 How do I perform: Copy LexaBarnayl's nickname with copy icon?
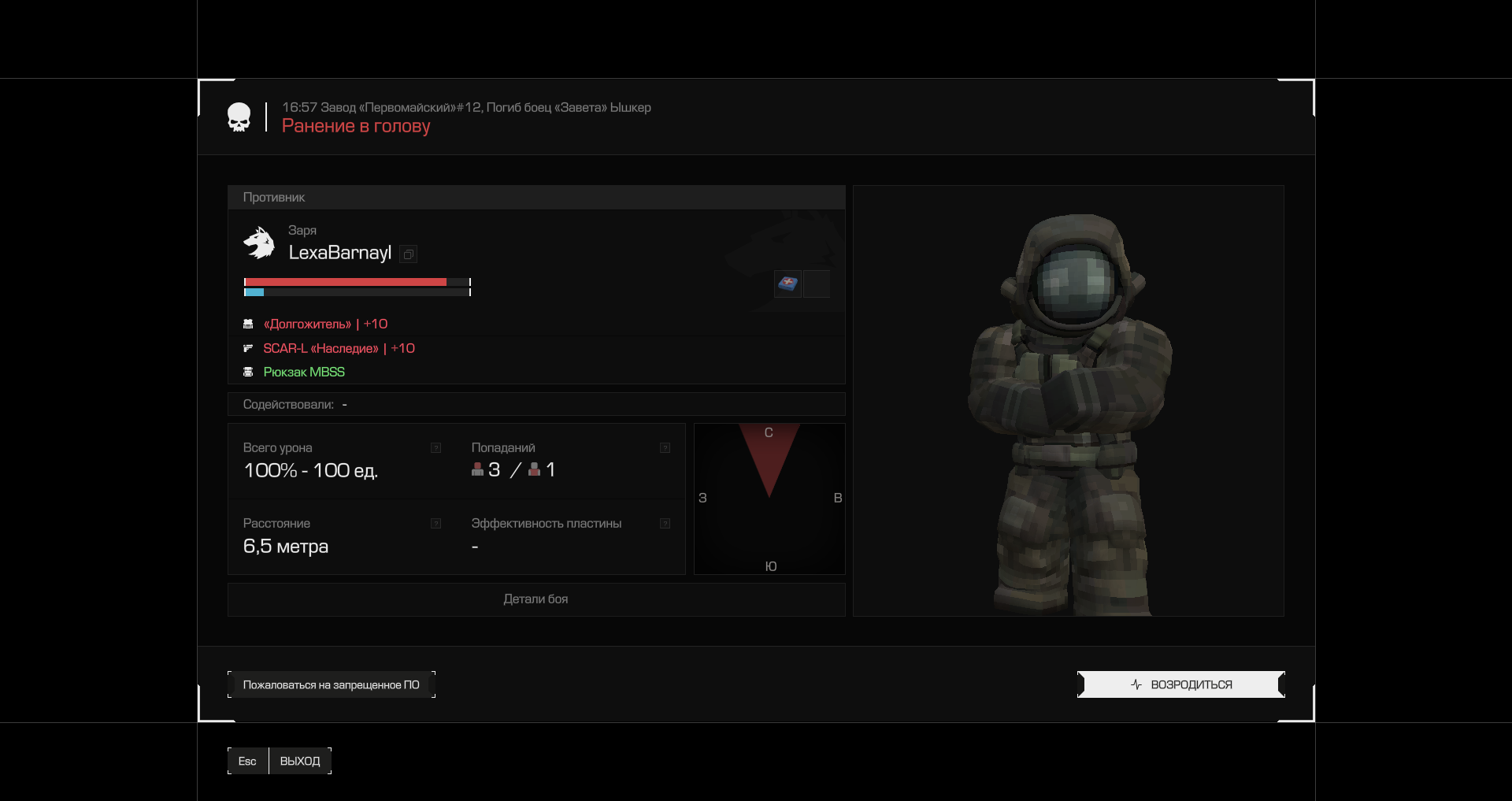pyautogui.click(x=408, y=254)
